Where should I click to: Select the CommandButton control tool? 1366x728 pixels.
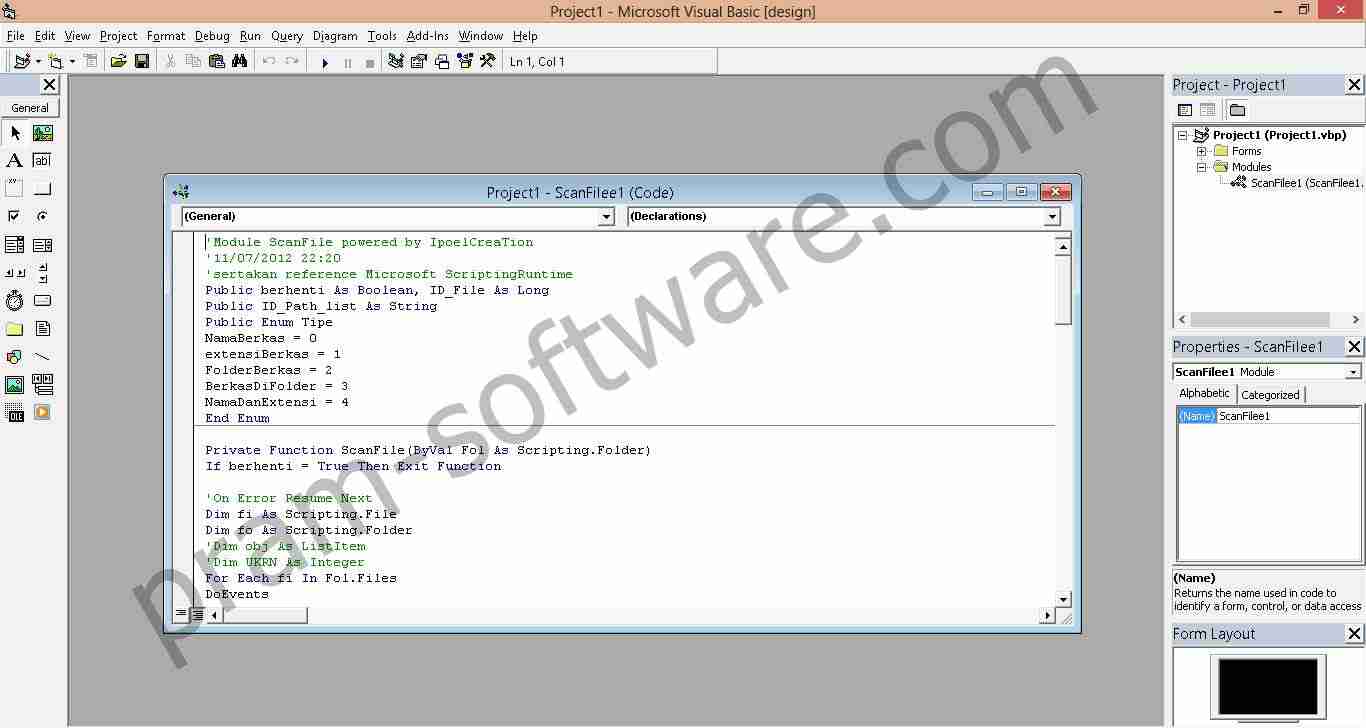(x=43, y=189)
